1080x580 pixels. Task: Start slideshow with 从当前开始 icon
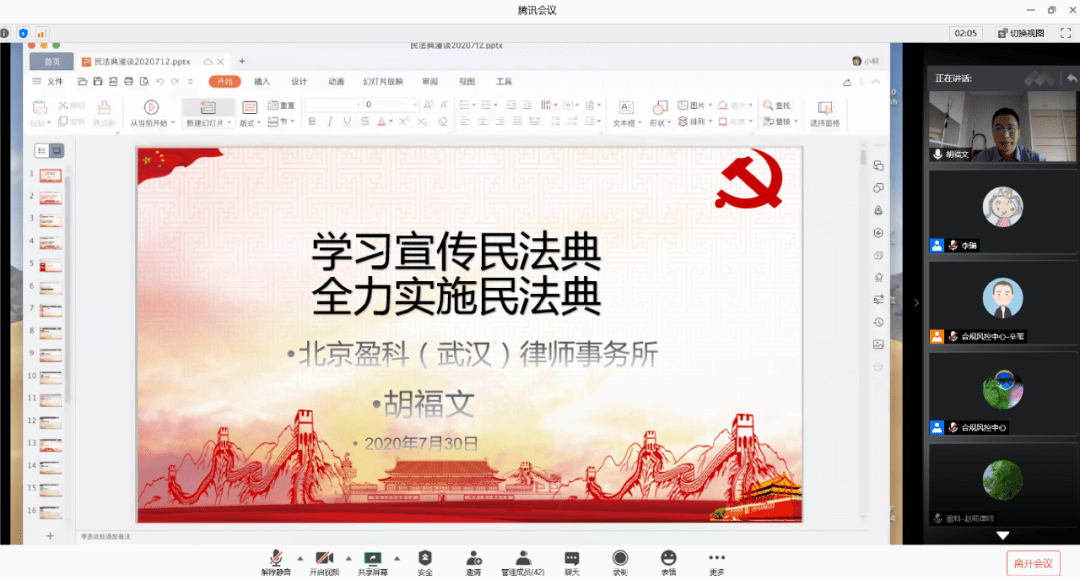[x=150, y=105]
